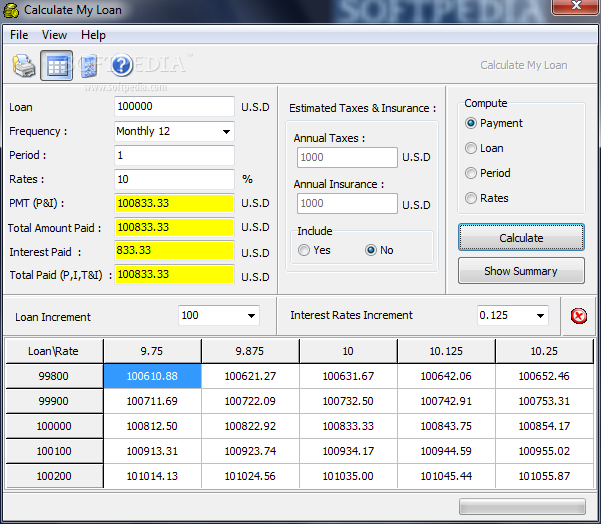
Task: Click the table cell 100955.02
Action: (545, 451)
